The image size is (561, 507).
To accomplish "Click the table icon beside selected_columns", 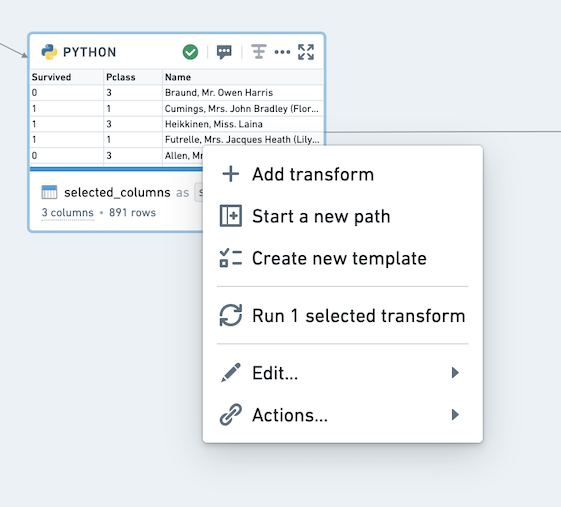I will point(49,192).
